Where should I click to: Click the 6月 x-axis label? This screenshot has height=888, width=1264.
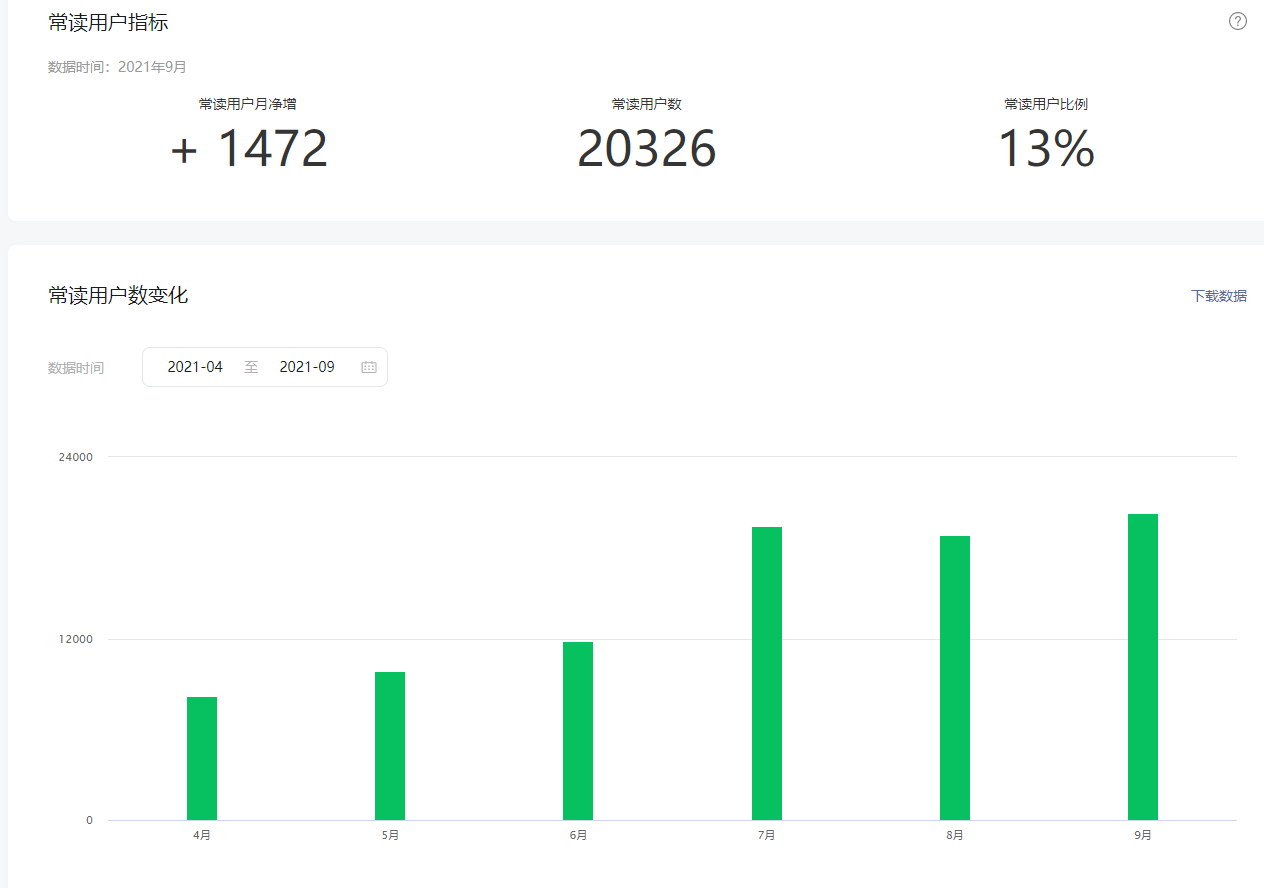tap(578, 835)
